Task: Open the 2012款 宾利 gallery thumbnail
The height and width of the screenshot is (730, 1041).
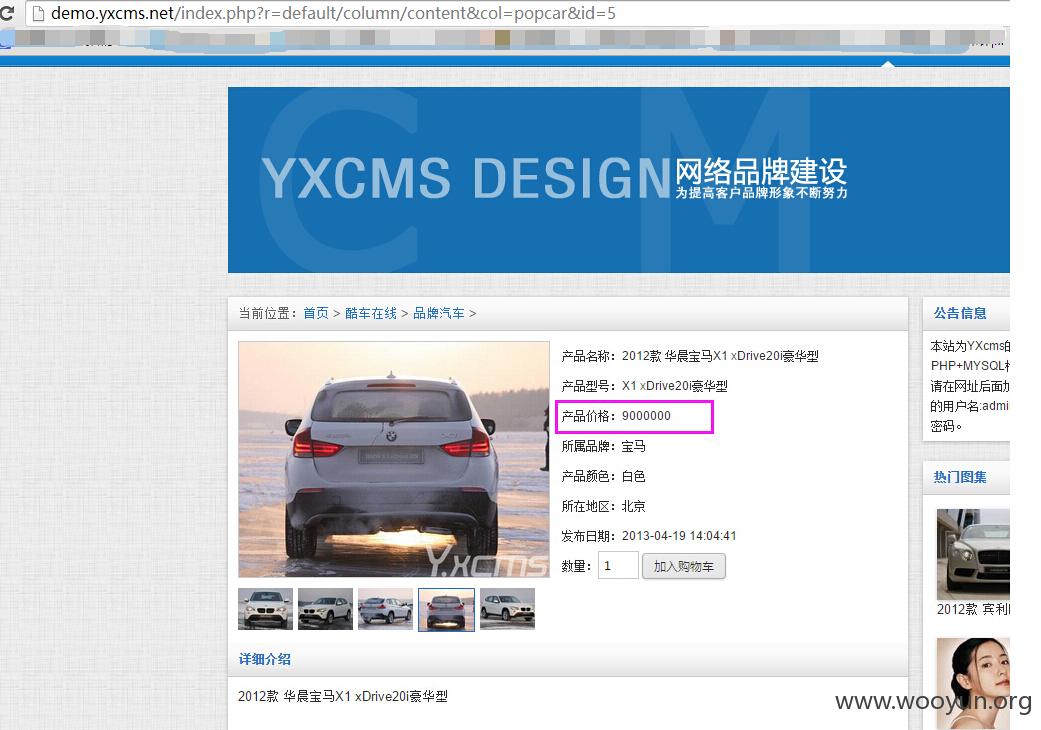Action: 973,554
